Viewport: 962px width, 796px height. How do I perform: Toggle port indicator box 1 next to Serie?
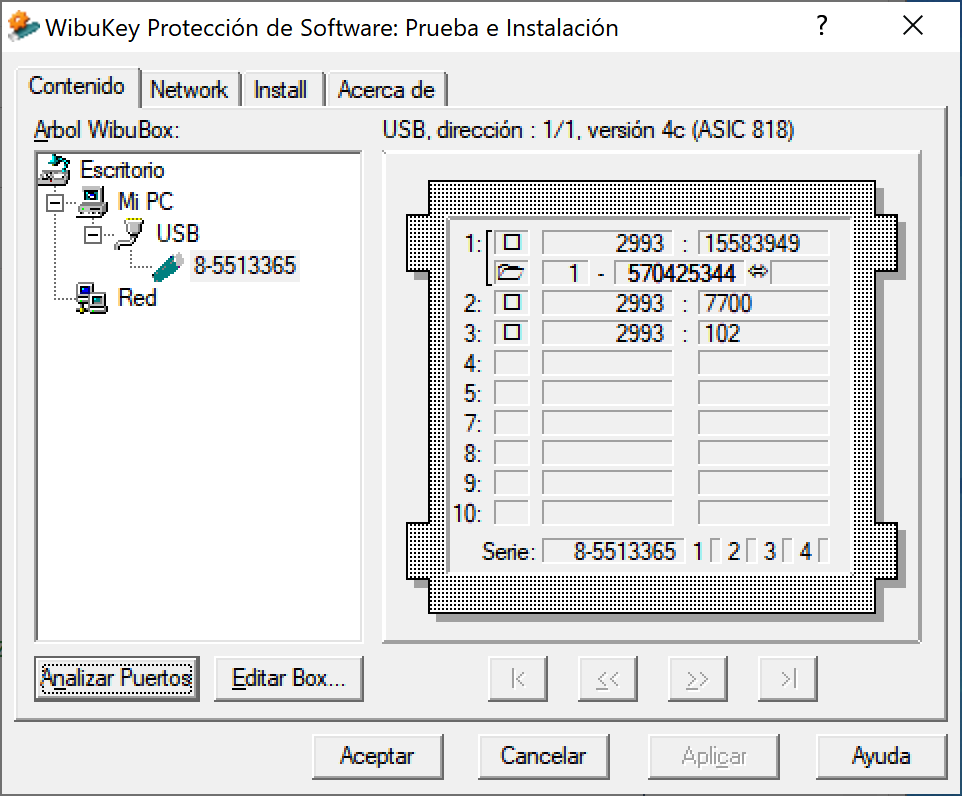715,551
